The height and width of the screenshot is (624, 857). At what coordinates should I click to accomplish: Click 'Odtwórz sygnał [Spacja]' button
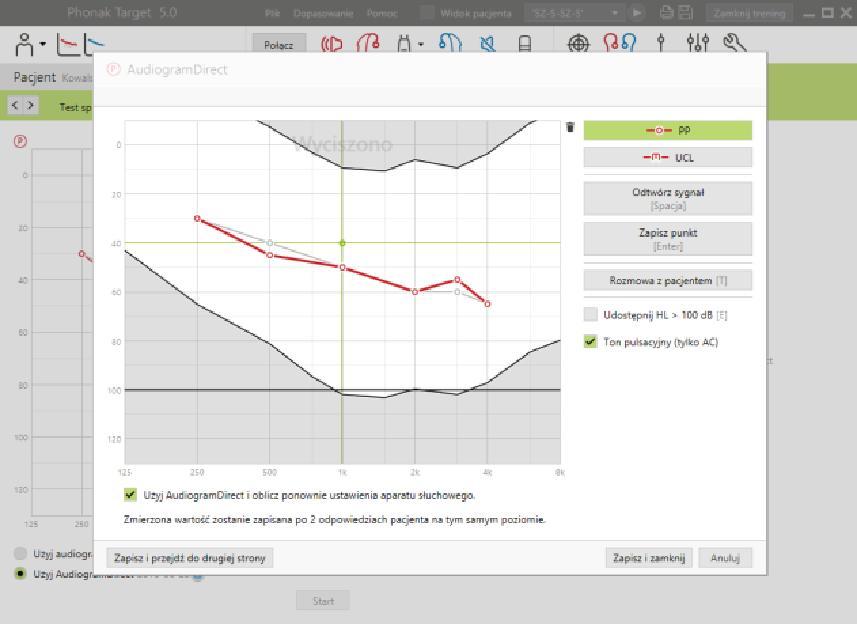667,198
